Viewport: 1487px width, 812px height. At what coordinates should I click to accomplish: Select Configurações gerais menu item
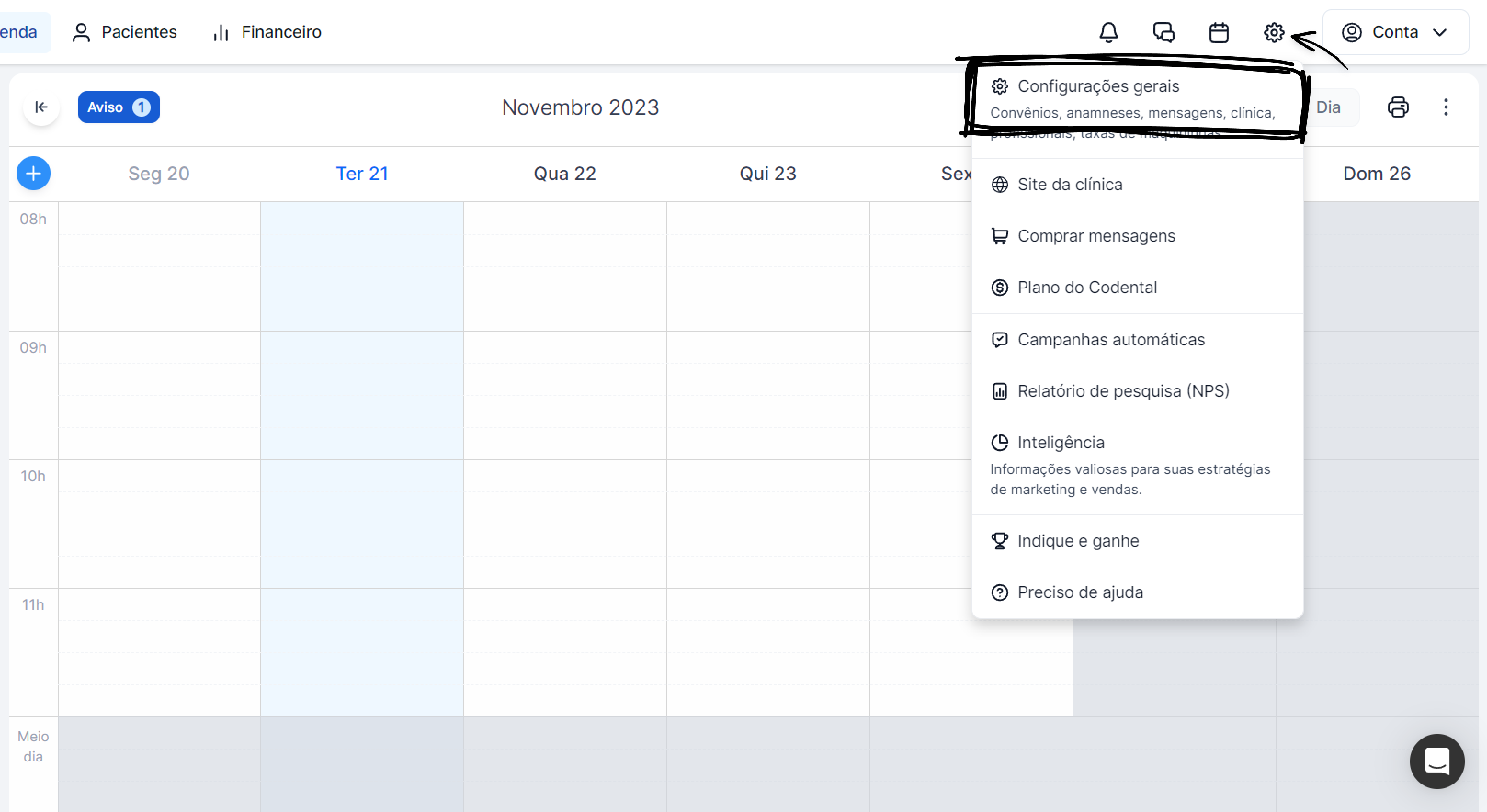1098,86
